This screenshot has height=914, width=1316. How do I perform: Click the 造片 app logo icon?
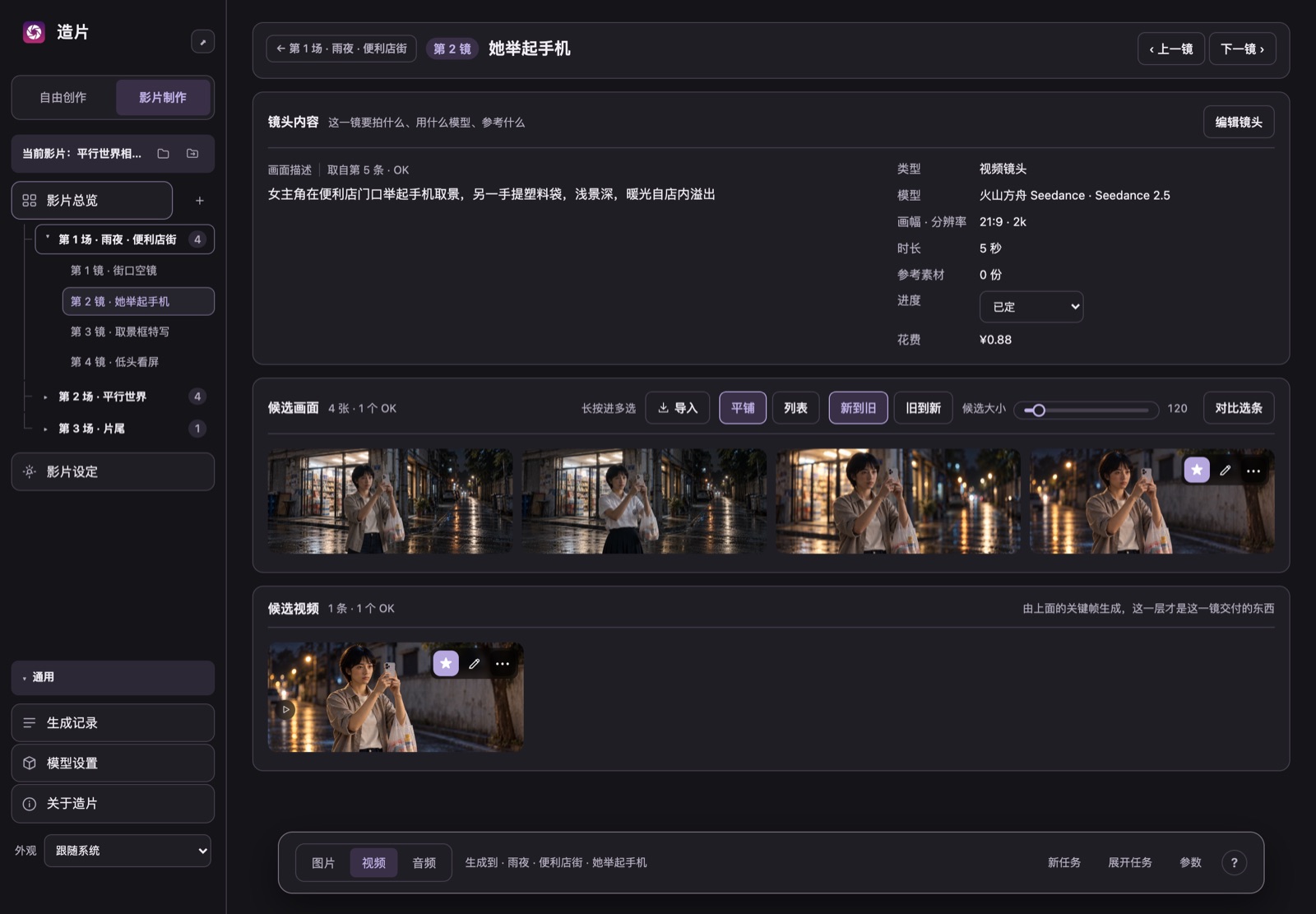(34, 32)
